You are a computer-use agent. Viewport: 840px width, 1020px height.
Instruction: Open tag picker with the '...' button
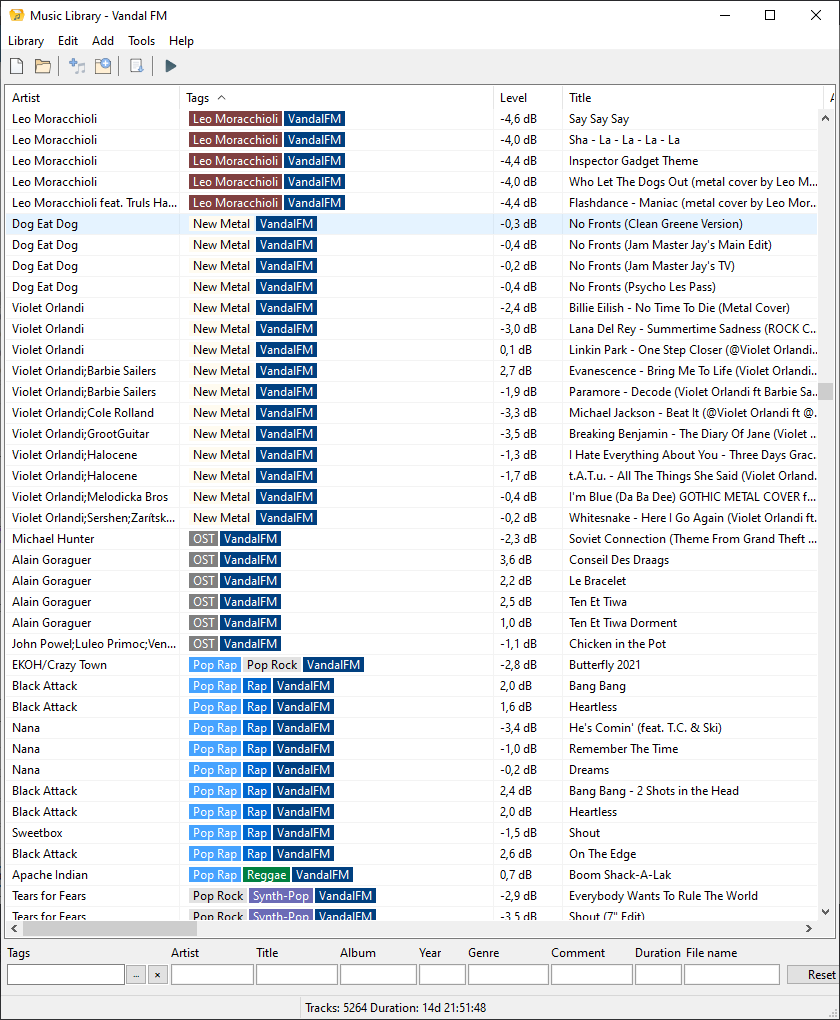[x=136, y=974]
